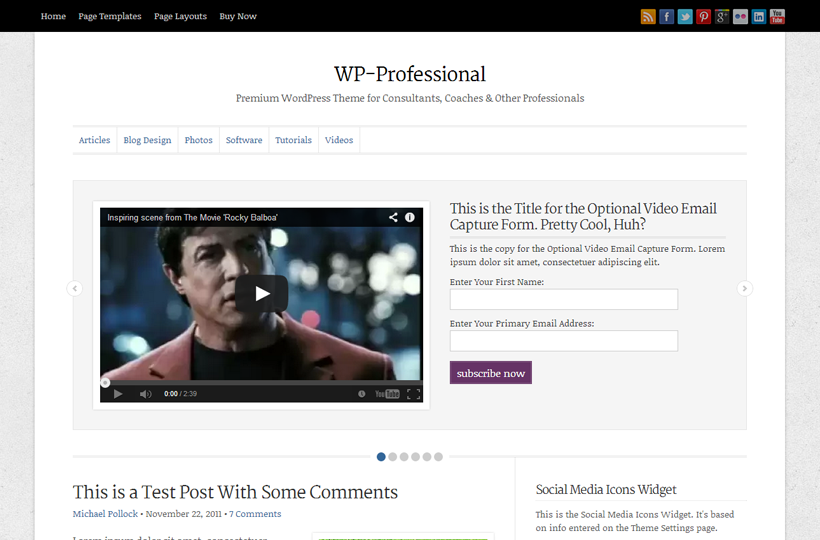Click the video share icon
This screenshot has height=540, width=820.
393,217
